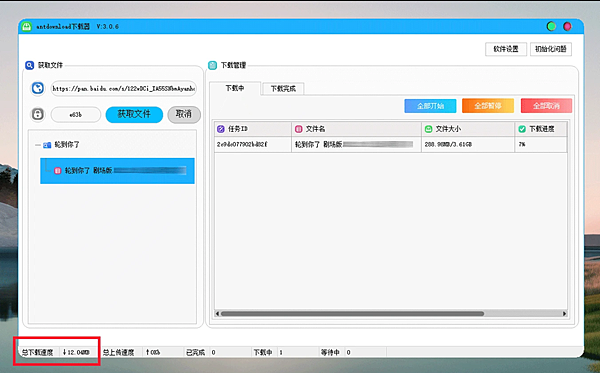The width and height of the screenshot is (600, 373).
Task: Click the 任务ID column header
Action: click(x=253, y=129)
